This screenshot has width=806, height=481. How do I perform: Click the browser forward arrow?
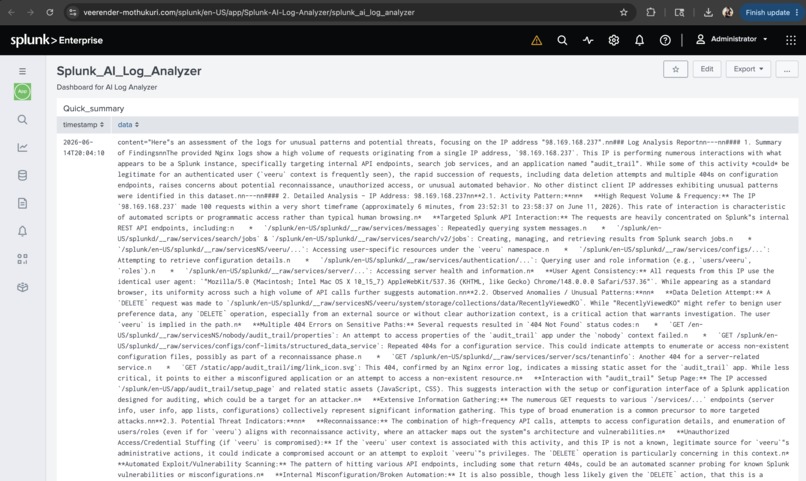(30, 12)
